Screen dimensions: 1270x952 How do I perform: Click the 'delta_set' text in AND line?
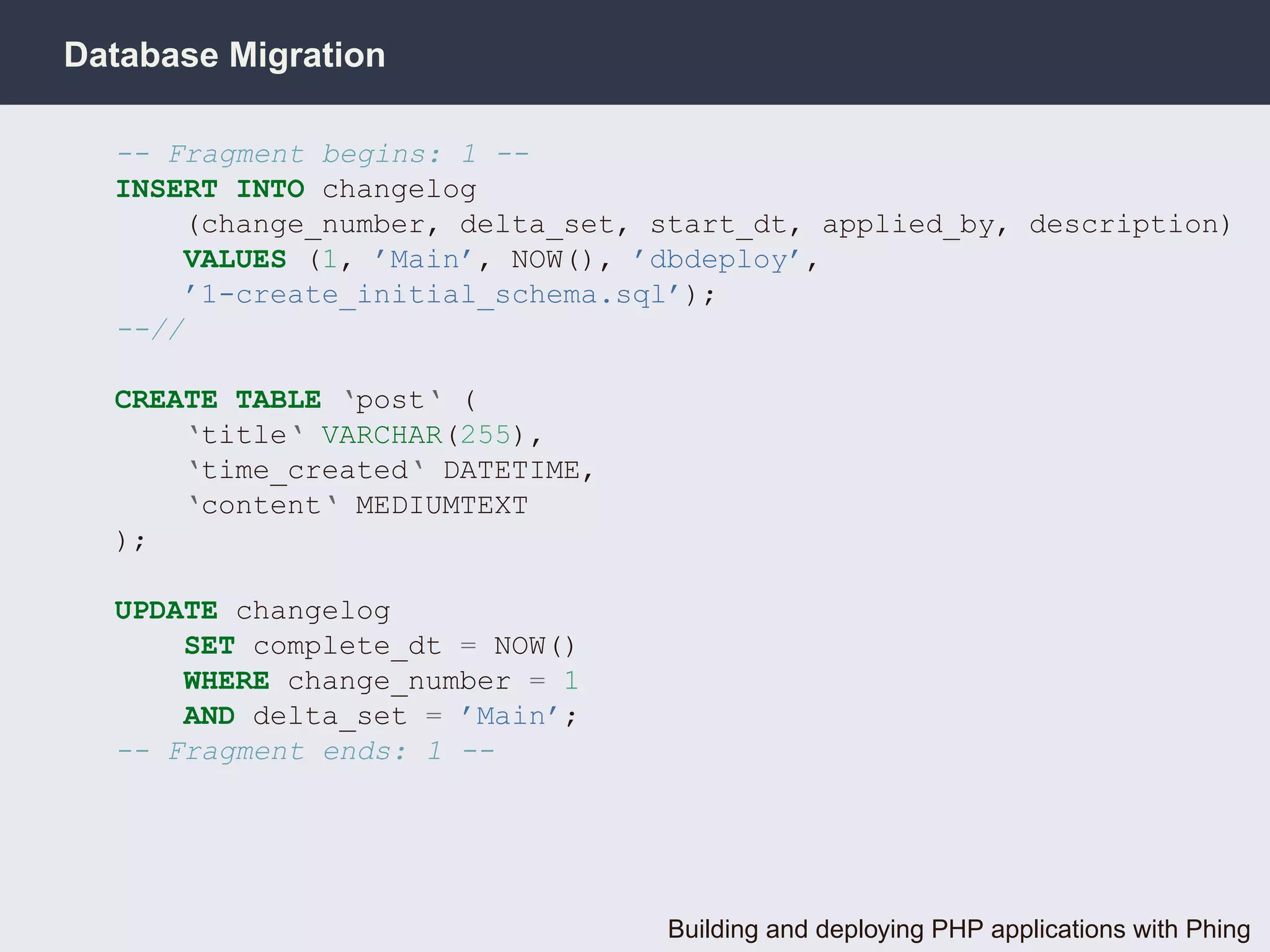tap(329, 716)
